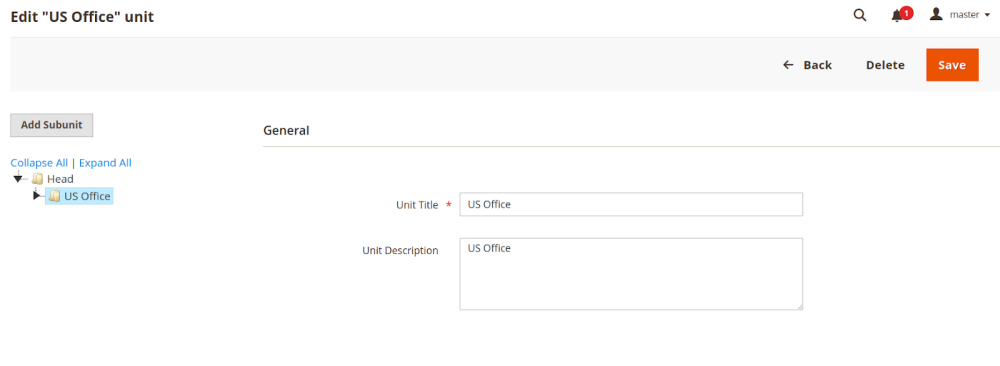This screenshot has height=366, width=1000.
Task: Click the Unit Title label
Action: (x=417, y=205)
